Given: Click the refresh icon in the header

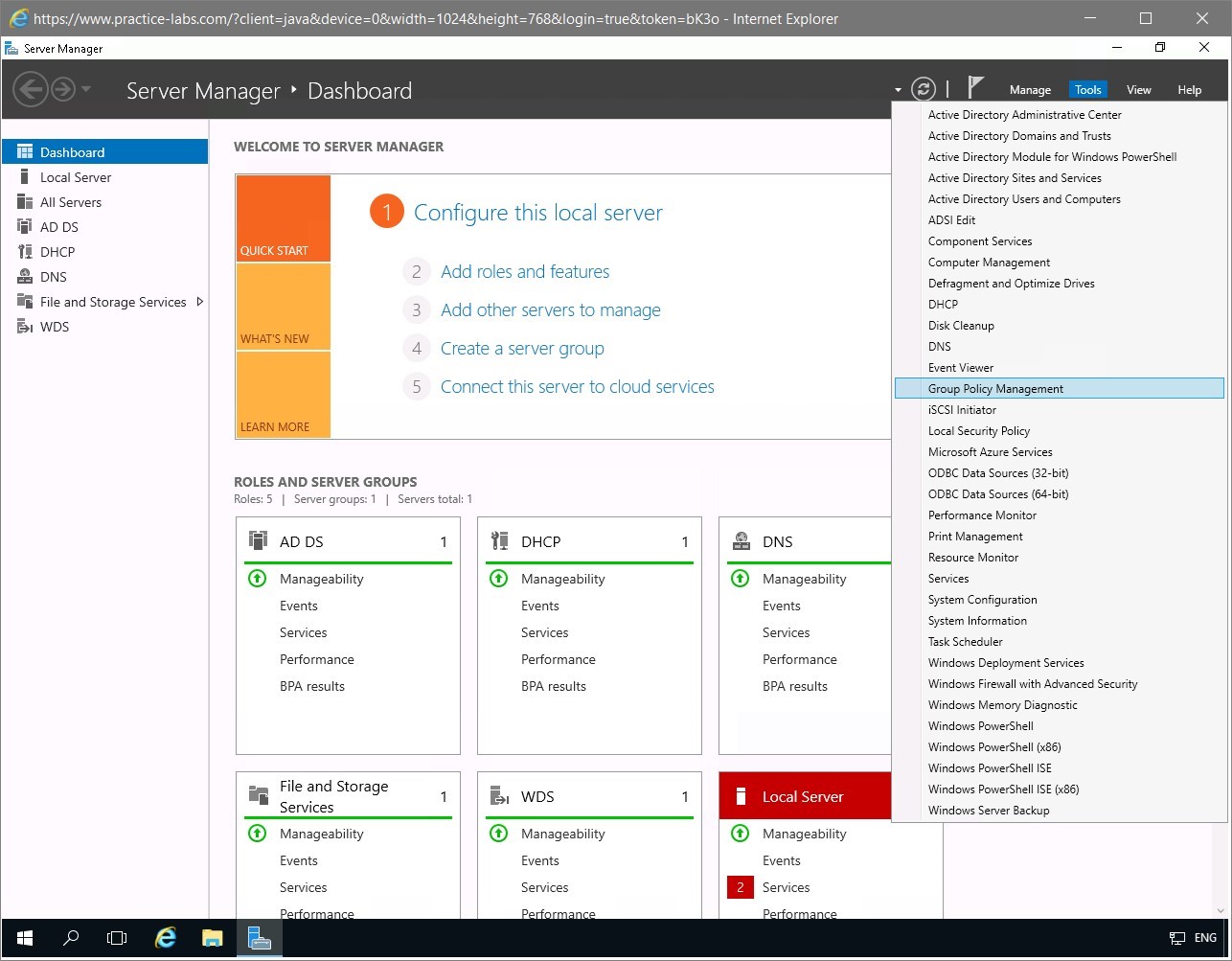Looking at the screenshot, I should [x=923, y=89].
